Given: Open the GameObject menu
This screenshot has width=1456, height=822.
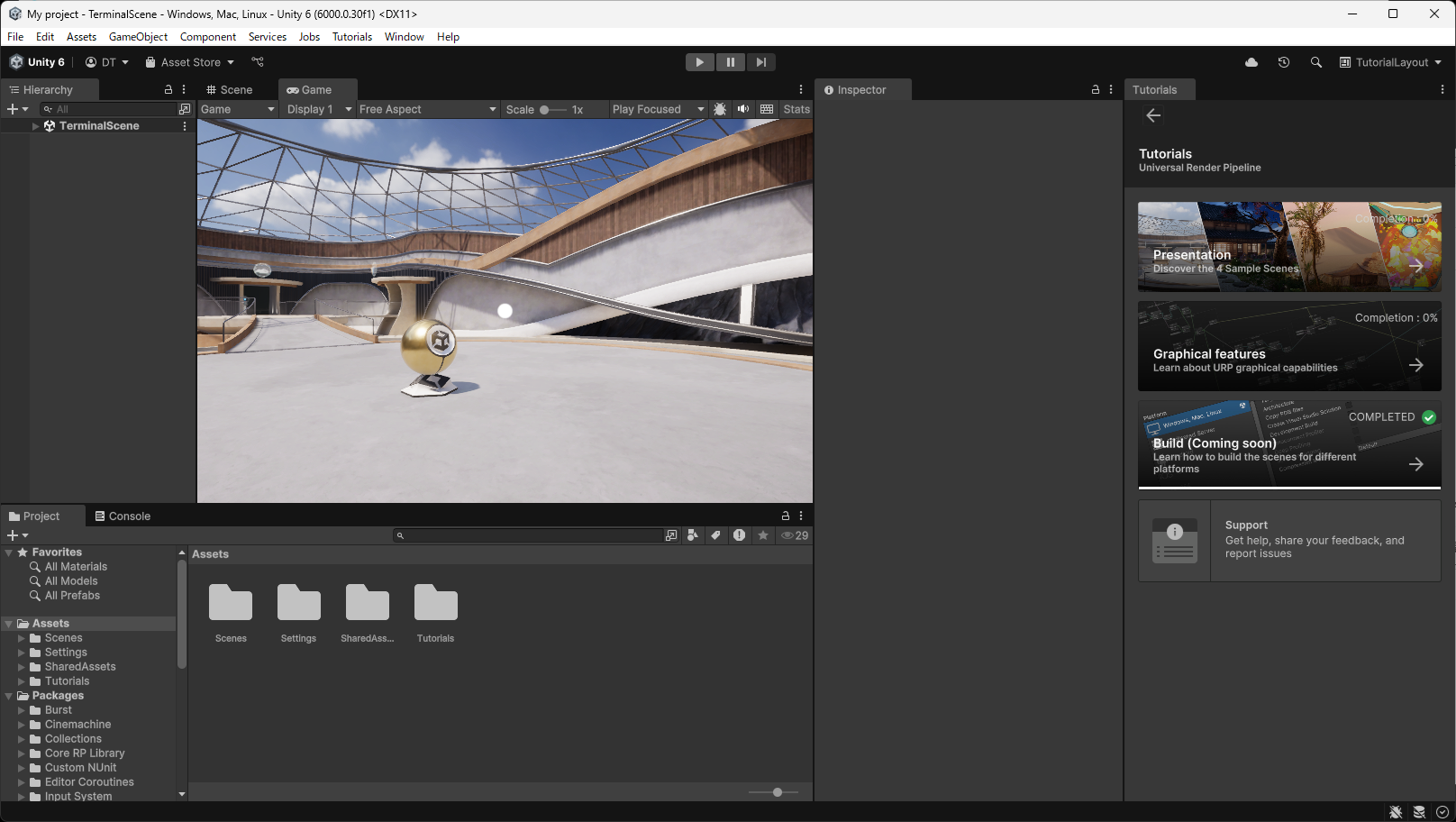Looking at the screenshot, I should (138, 37).
